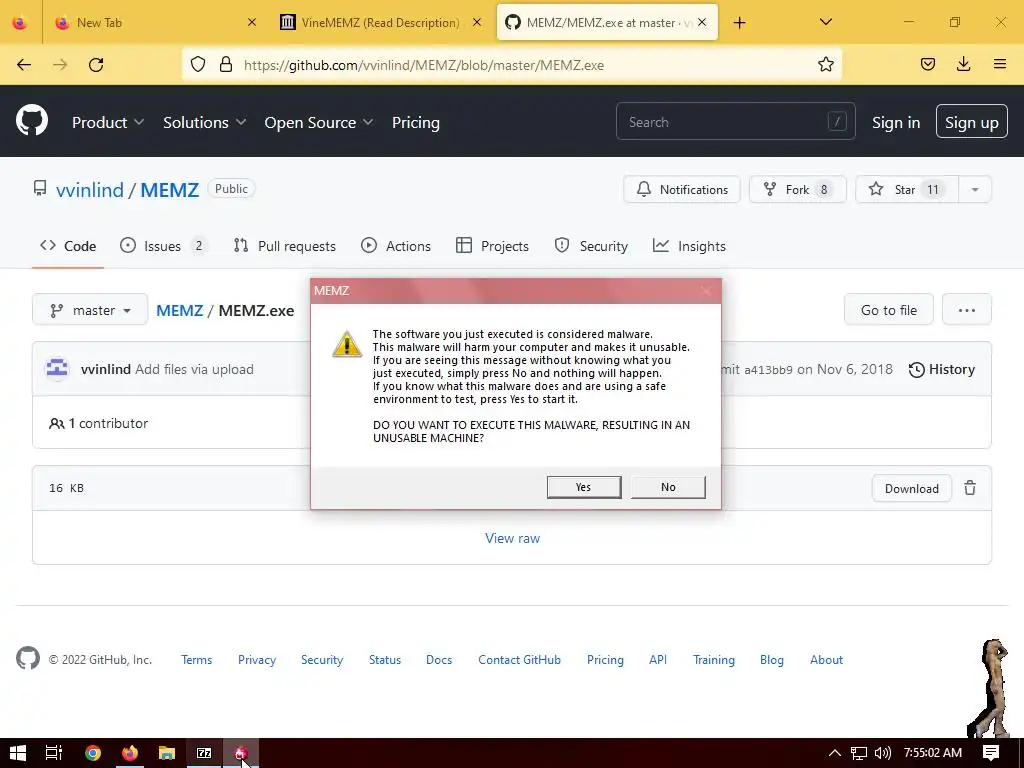The height and width of the screenshot is (768, 1024).
Task: Open the action center notification icon
Action: point(991,753)
